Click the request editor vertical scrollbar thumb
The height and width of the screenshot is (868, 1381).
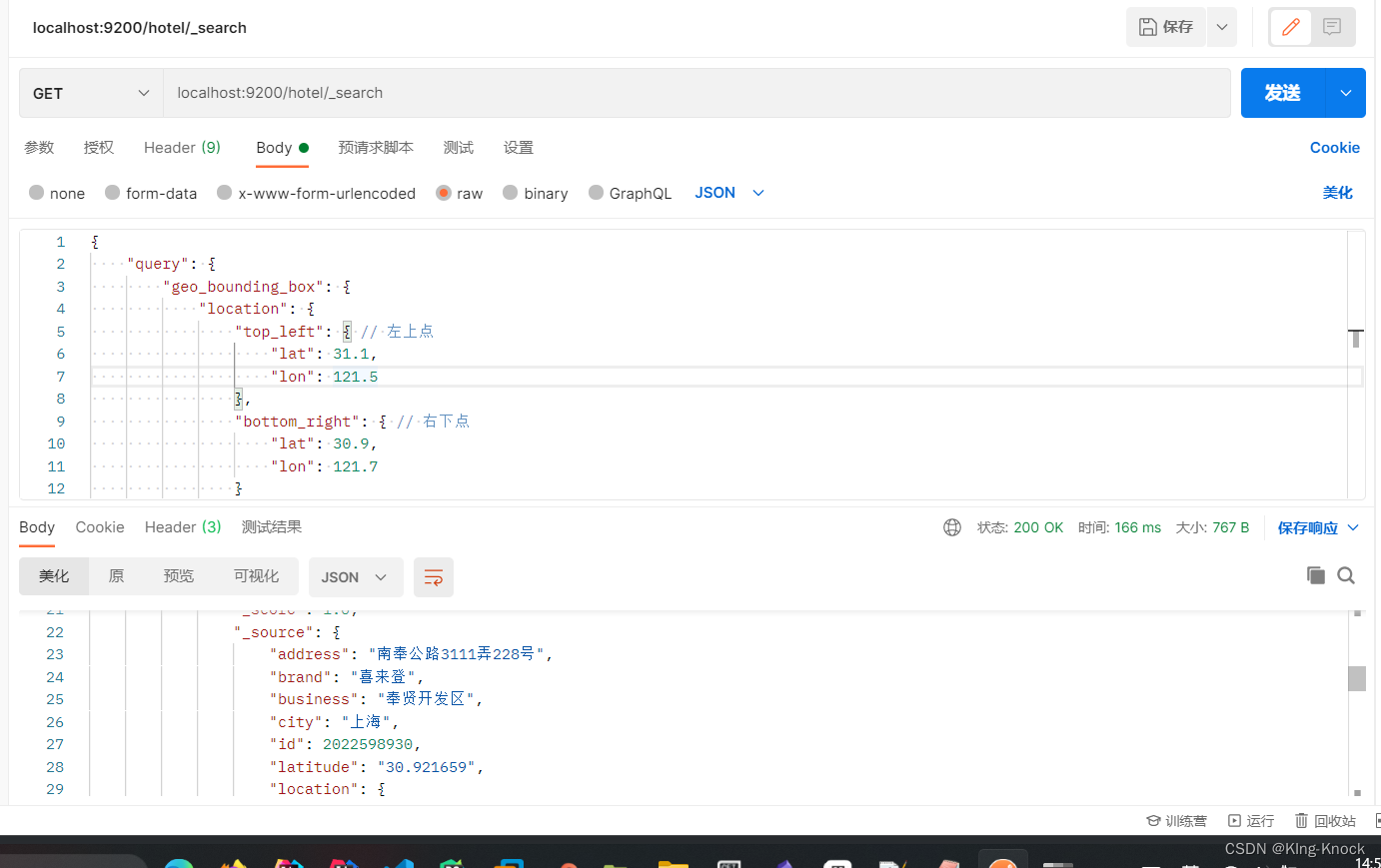[1356, 338]
